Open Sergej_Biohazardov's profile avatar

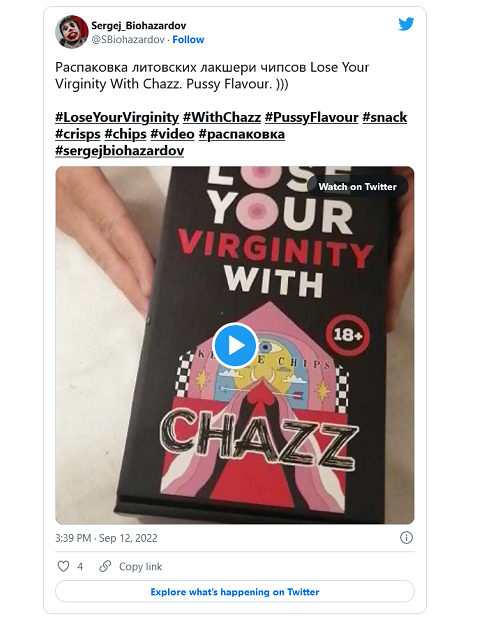click(x=71, y=32)
